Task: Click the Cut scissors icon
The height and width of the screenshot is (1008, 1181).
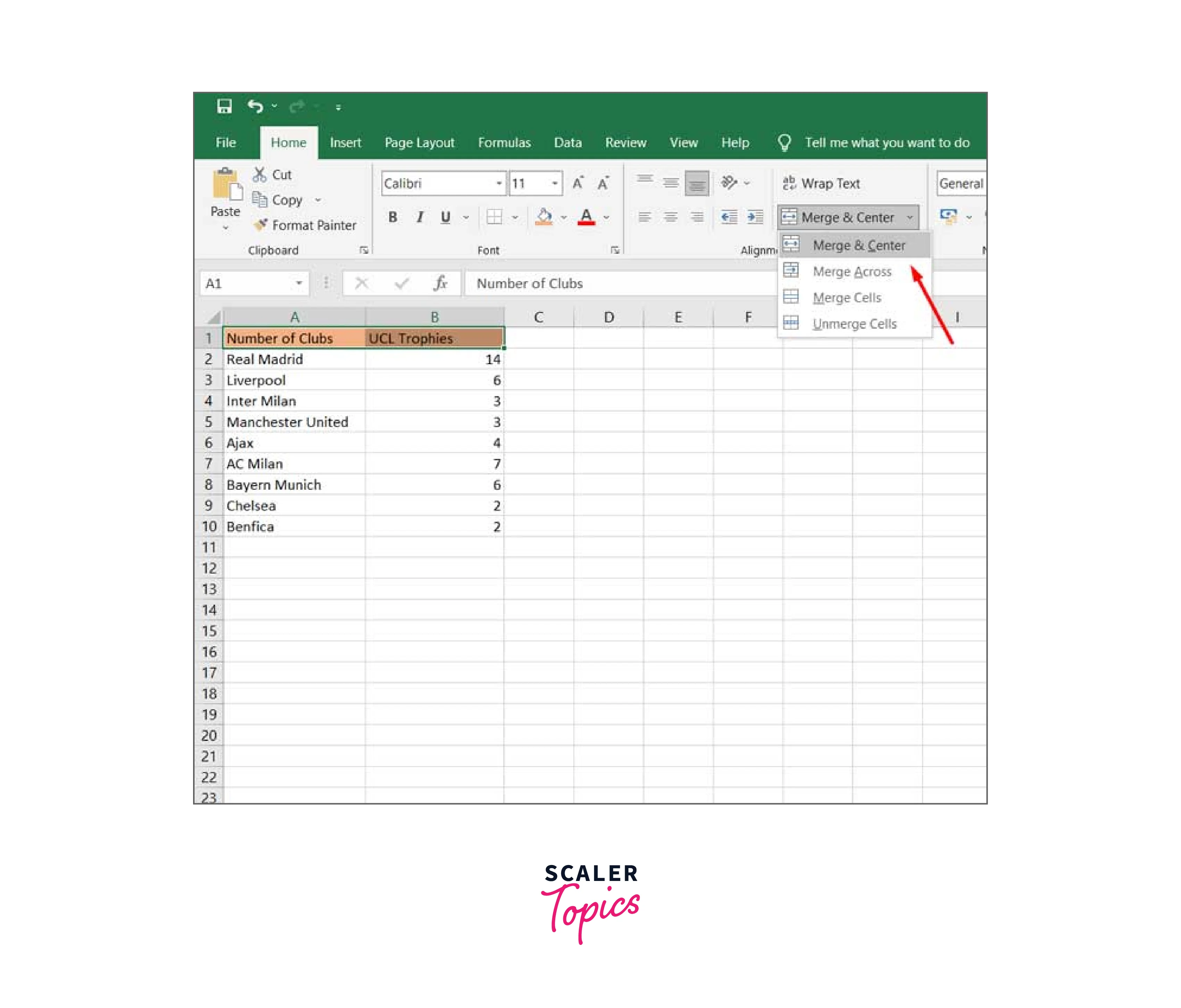Action: [x=260, y=174]
